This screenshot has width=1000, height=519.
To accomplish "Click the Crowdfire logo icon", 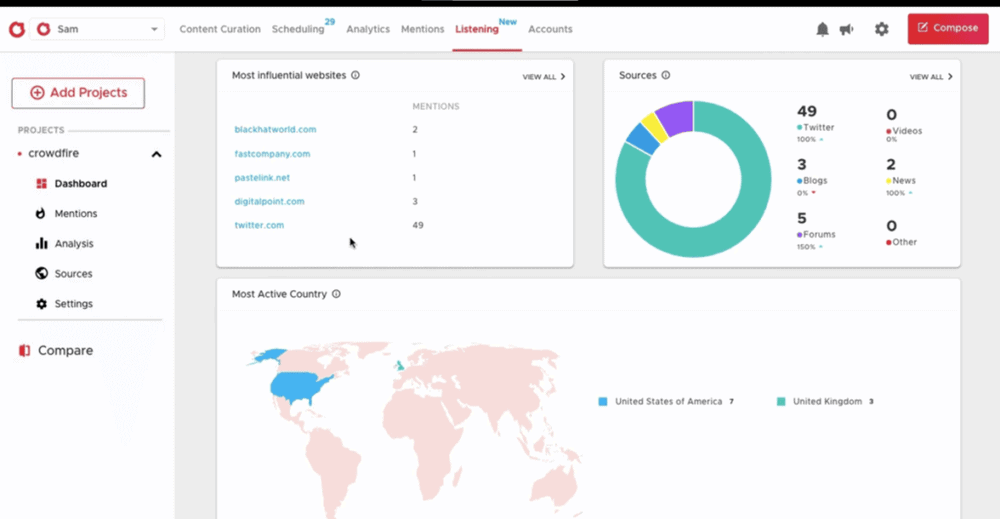I will coord(17,29).
